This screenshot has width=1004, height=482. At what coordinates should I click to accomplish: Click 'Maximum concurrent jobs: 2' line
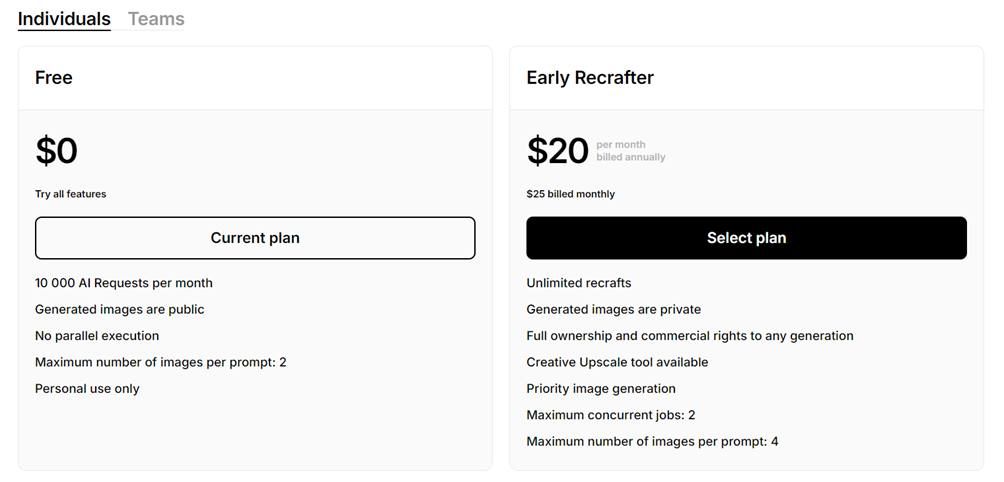tap(611, 415)
